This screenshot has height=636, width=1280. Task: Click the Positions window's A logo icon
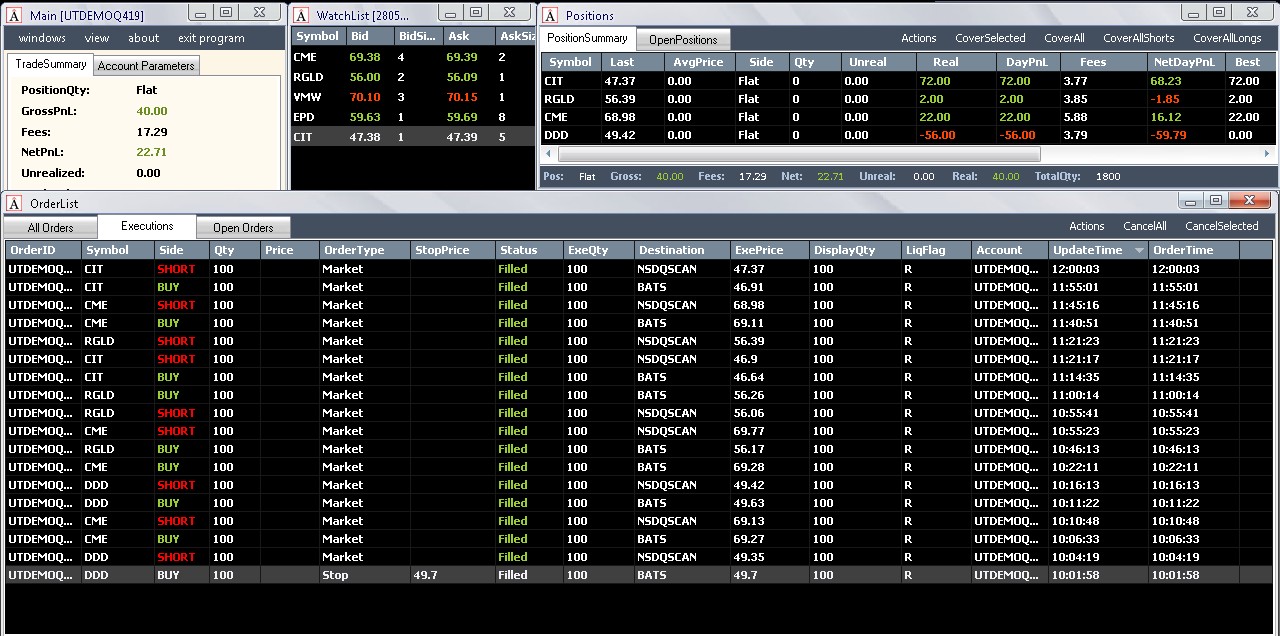pyautogui.click(x=550, y=16)
